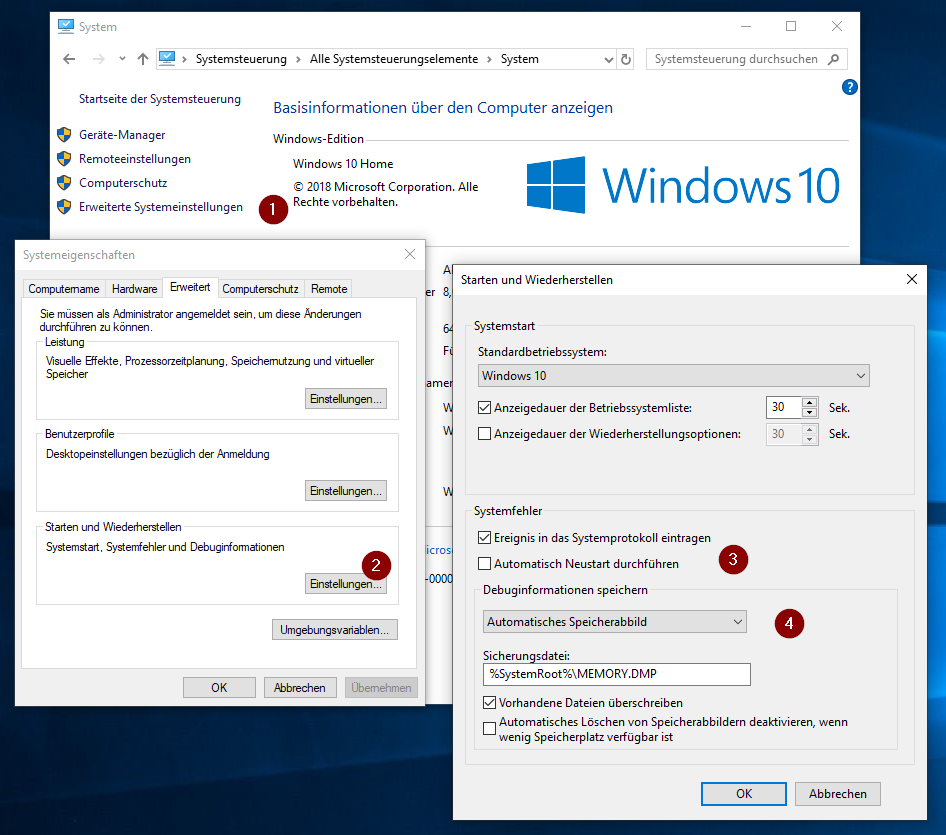Switch to the Remote tab

tap(329, 289)
